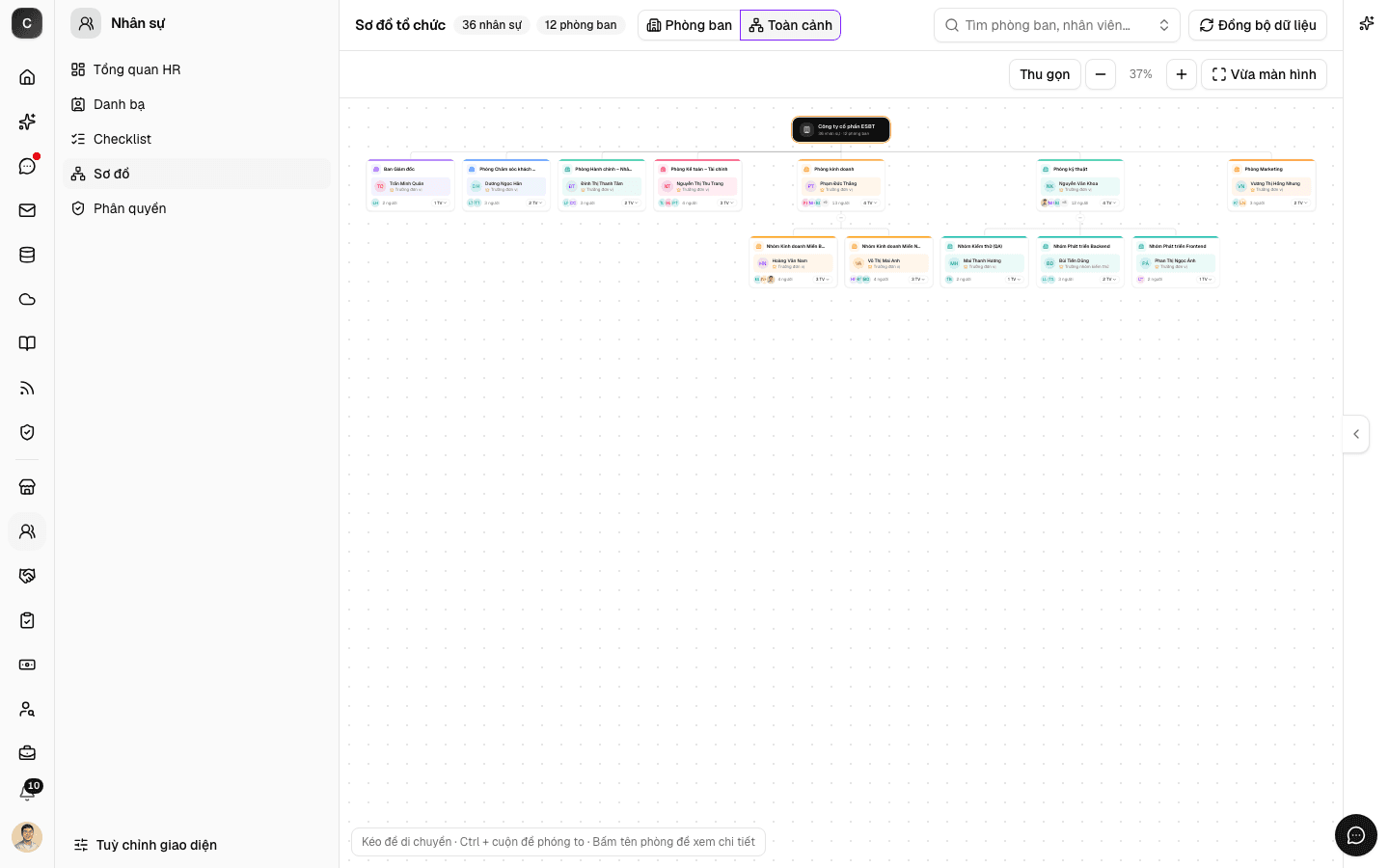The image size is (1389, 868).
Task: Open the chat support bubble button
Action: (1356, 835)
